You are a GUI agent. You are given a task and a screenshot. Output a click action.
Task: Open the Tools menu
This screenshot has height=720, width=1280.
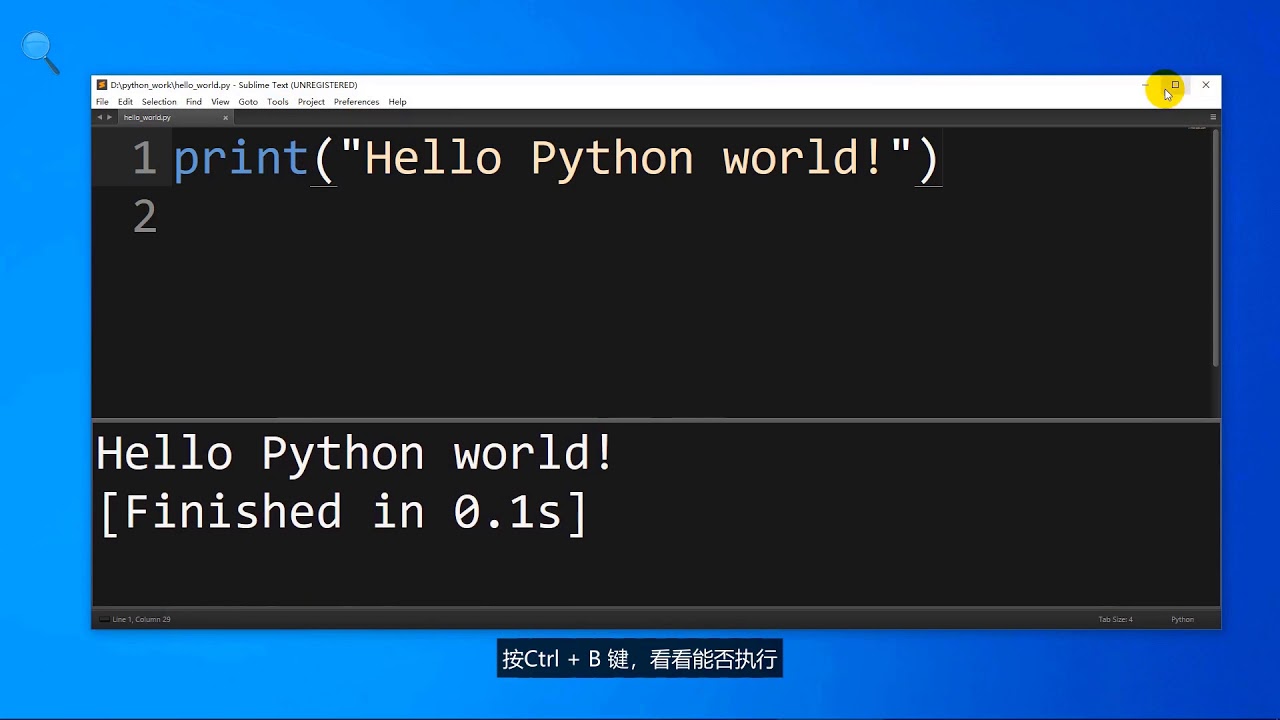278,102
